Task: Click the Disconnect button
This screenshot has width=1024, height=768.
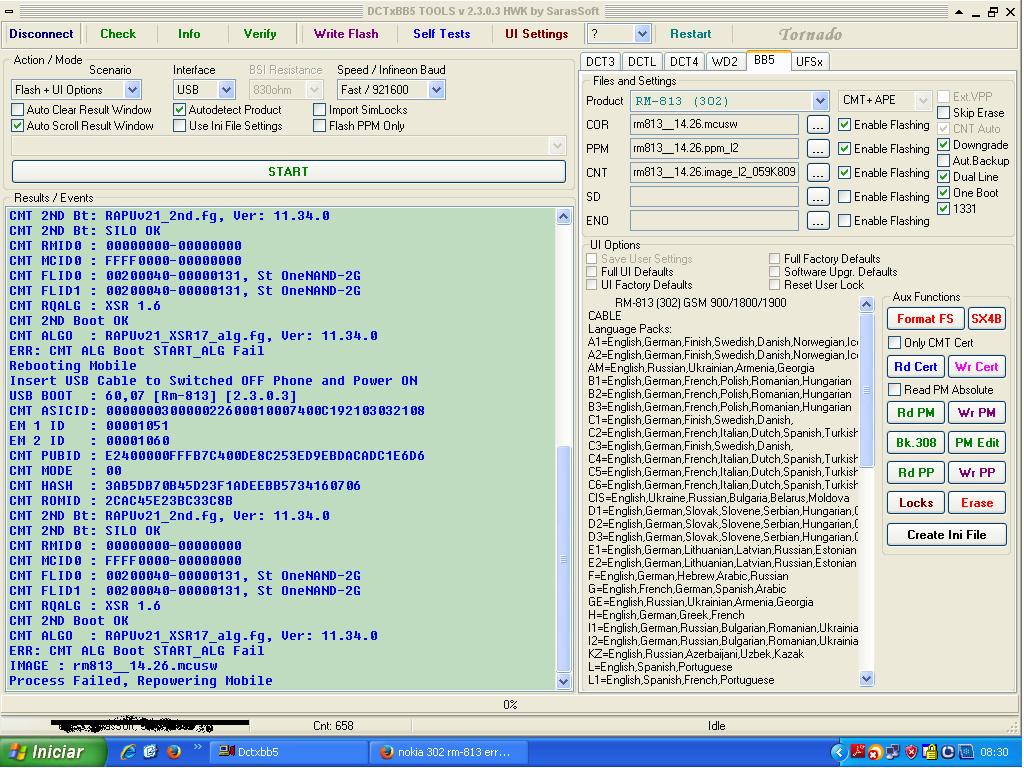Action: (41, 34)
